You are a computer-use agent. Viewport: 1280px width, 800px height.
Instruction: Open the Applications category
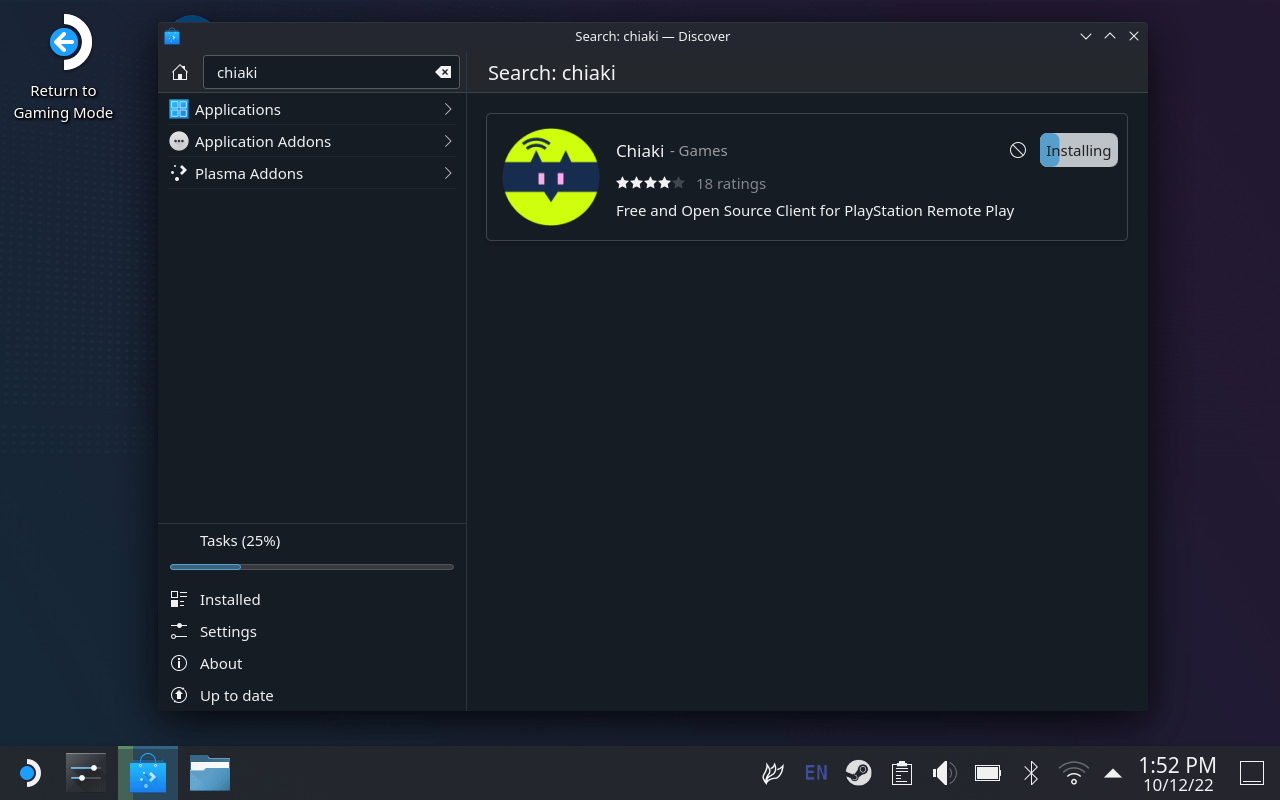[312, 109]
